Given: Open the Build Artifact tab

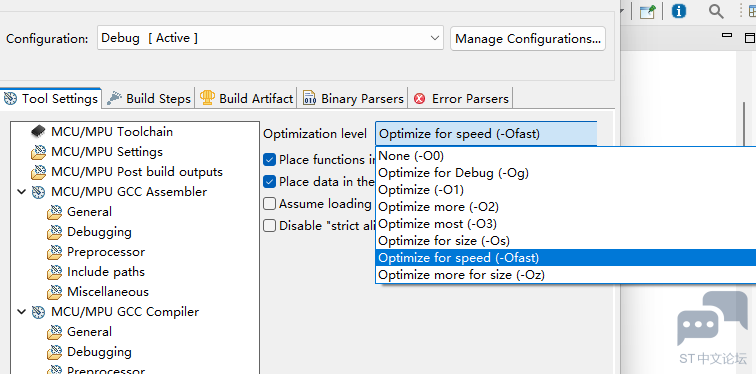Looking at the screenshot, I should point(246,99).
